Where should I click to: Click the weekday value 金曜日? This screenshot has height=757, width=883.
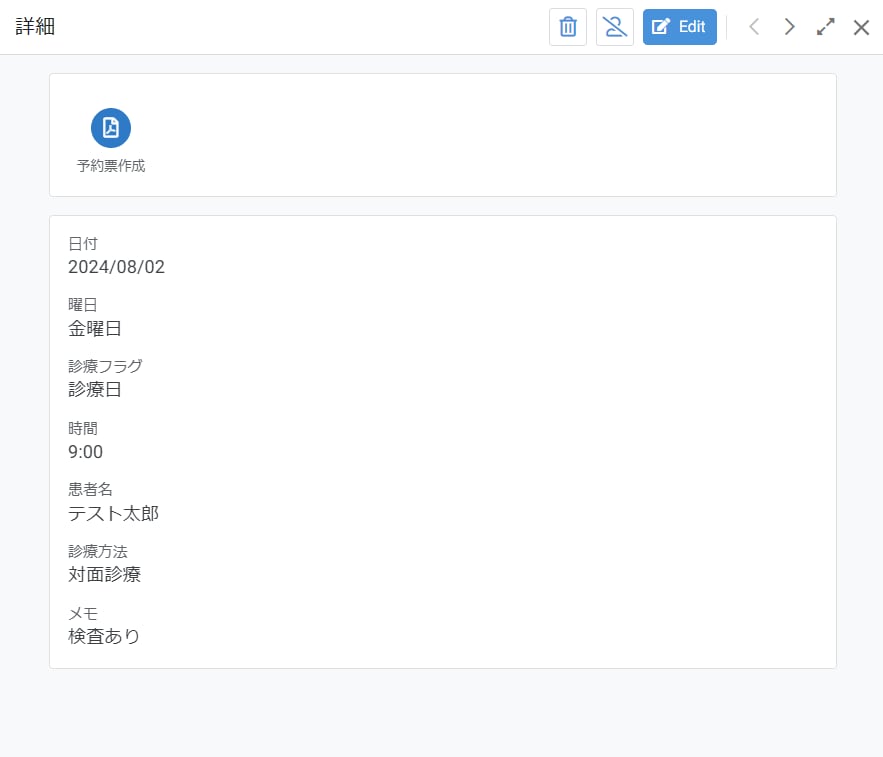[x=95, y=328]
